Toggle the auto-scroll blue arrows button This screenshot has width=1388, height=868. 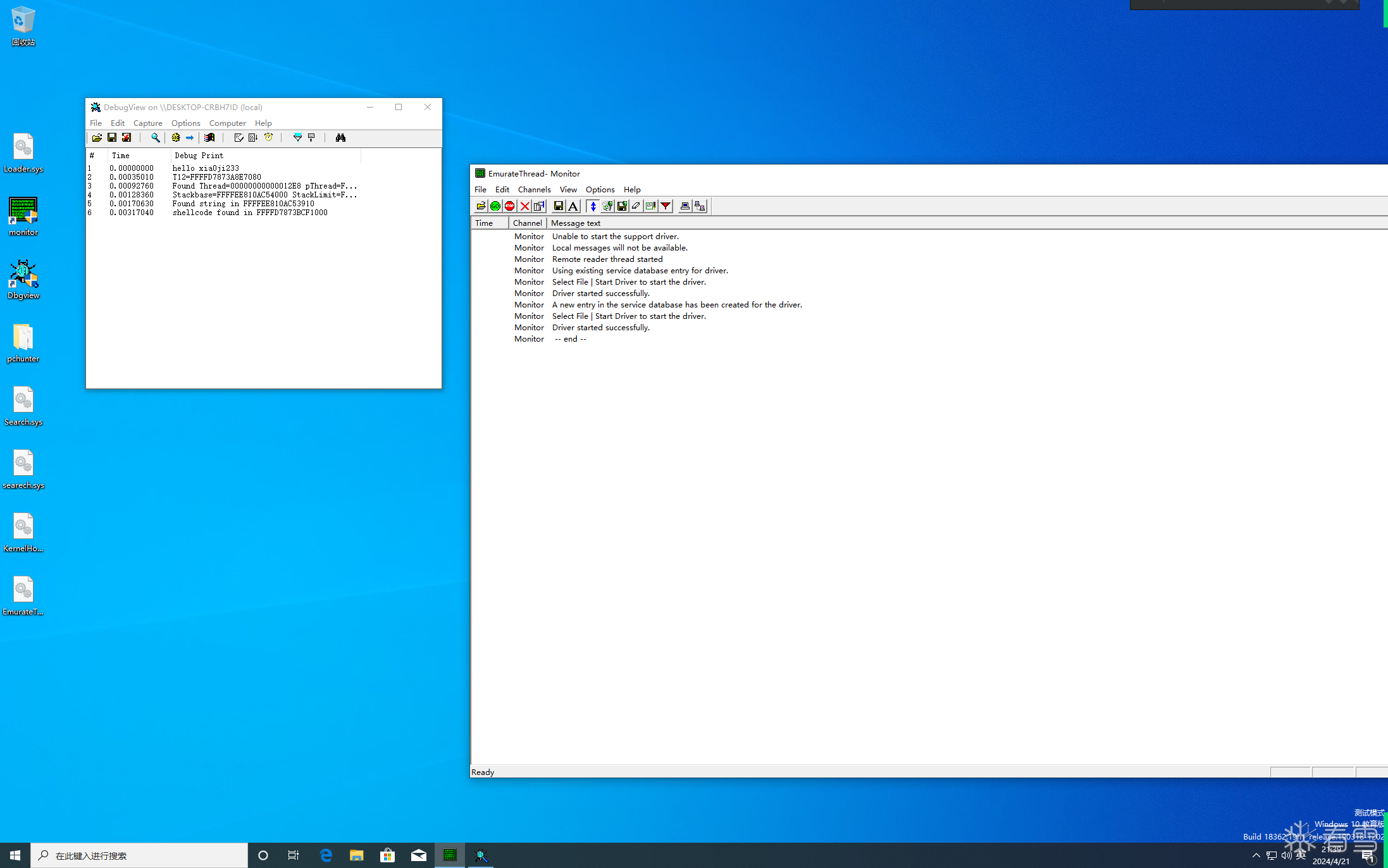coord(593,206)
